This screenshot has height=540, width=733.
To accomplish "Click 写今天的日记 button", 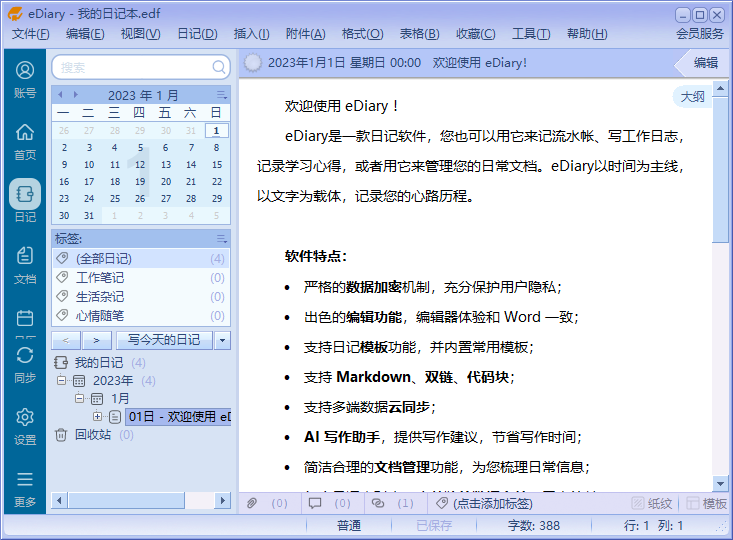I will click(164, 340).
